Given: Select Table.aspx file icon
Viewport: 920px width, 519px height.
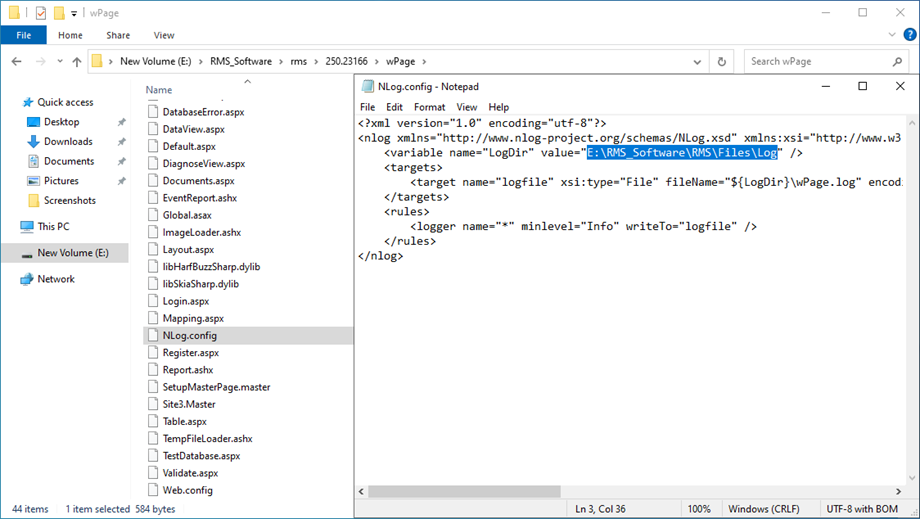Looking at the screenshot, I should (153, 422).
